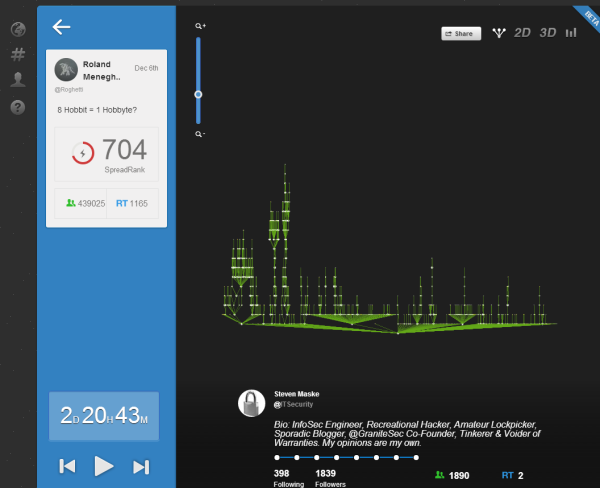Image resolution: width=600 pixels, height=488 pixels.
Task: Click the tweet text 8 Hobbit = 1 Hobbyte?
Action: (x=97, y=110)
